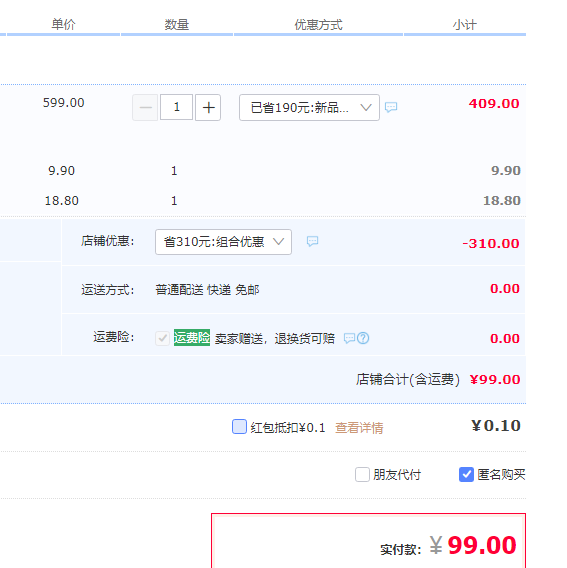Viewport: 567px width, 568px height.
Task: Click the chevron arrow in 组合优惠 dropdown
Action: (x=278, y=242)
